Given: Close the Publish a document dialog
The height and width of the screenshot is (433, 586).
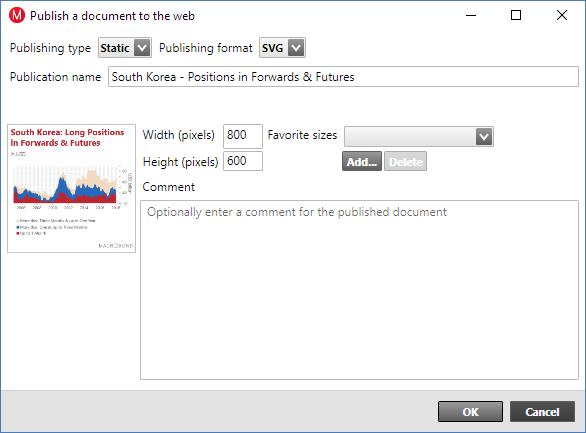Looking at the screenshot, I should (562, 15).
